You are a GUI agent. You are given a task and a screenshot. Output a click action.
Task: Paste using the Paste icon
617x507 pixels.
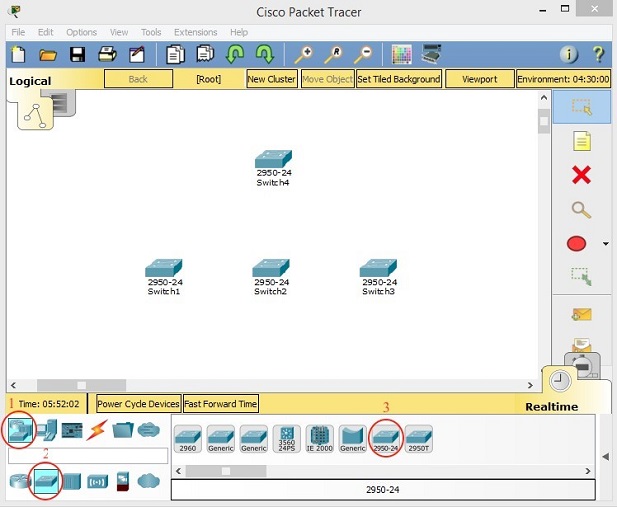pyautogui.click(x=205, y=54)
